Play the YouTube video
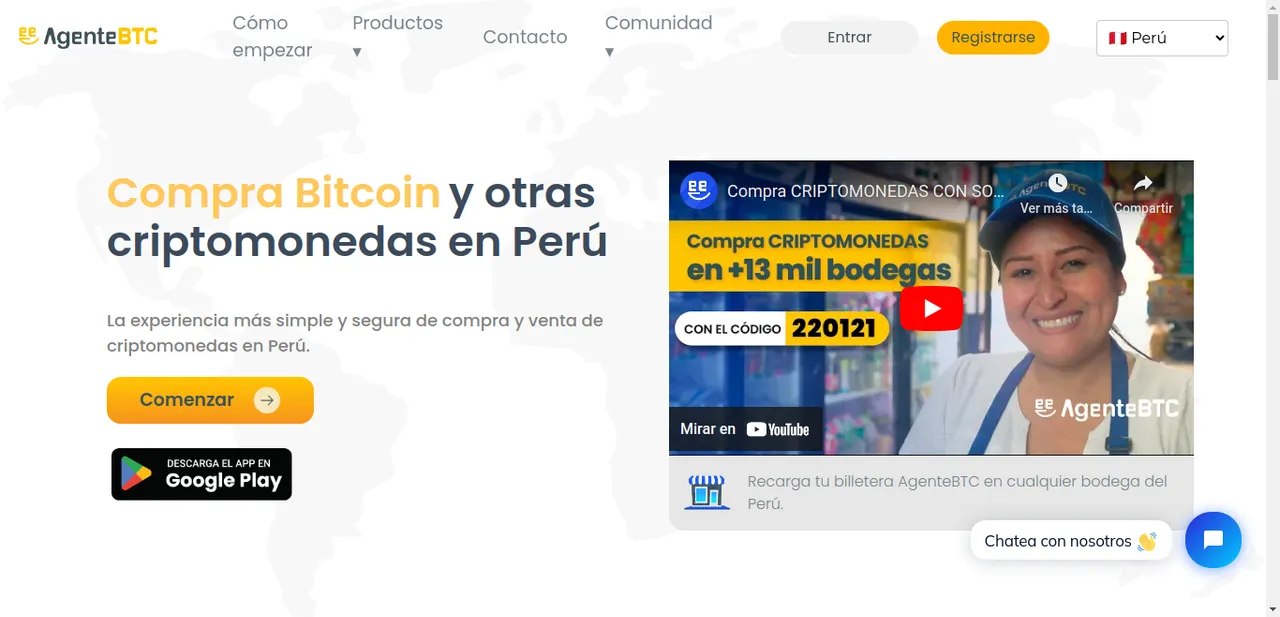This screenshot has height=617, width=1280. click(x=931, y=308)
